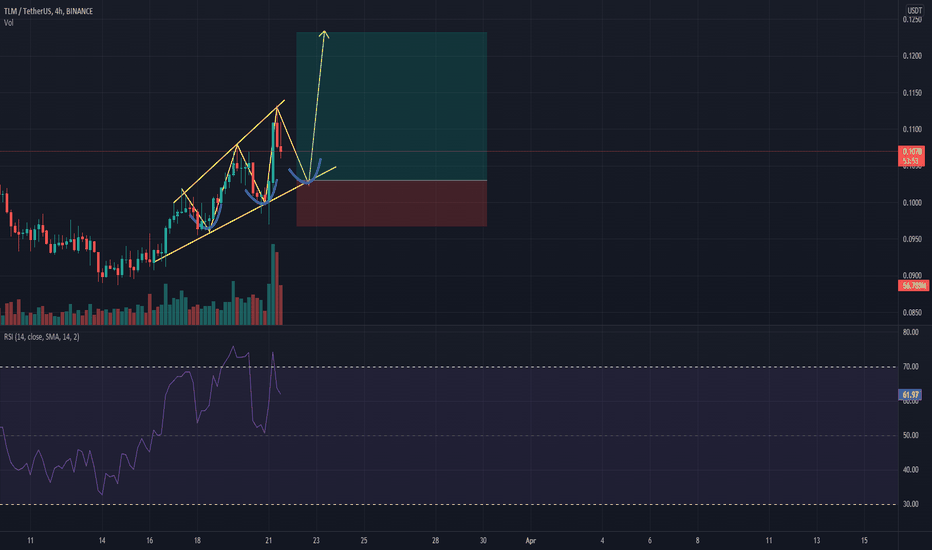Click the 14 date label on time axis

pyautogui.click(x=102, y=540)
